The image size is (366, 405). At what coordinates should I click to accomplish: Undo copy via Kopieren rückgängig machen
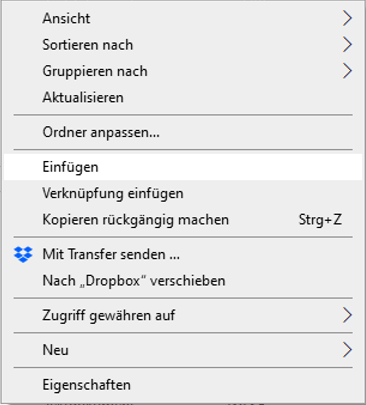pos(183,220)
